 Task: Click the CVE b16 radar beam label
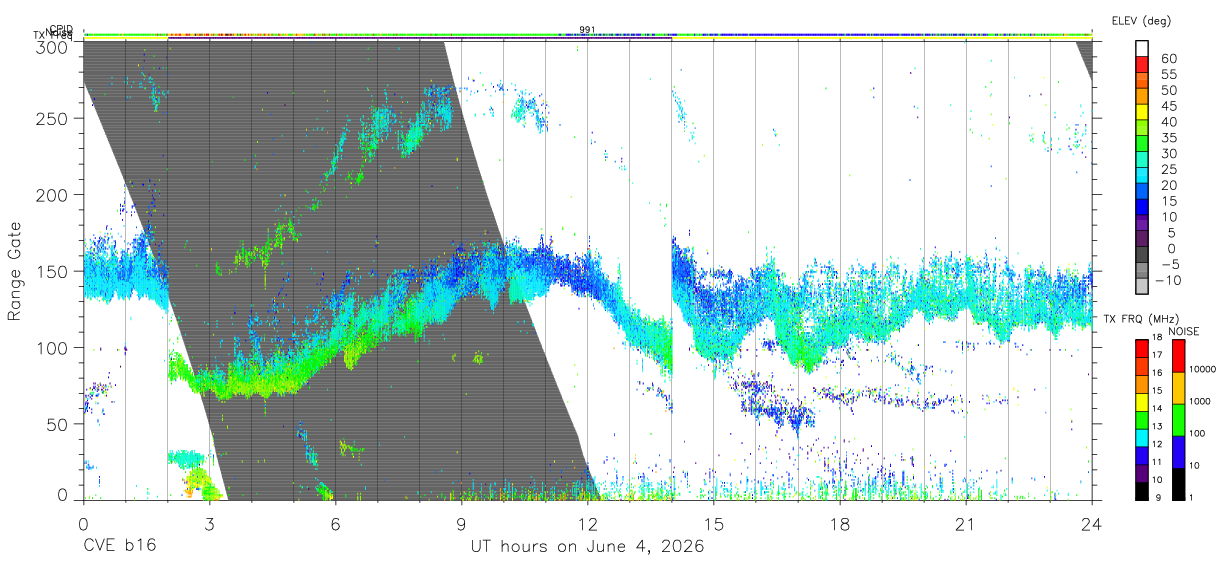pyautogui.click(x=119, y=547)
